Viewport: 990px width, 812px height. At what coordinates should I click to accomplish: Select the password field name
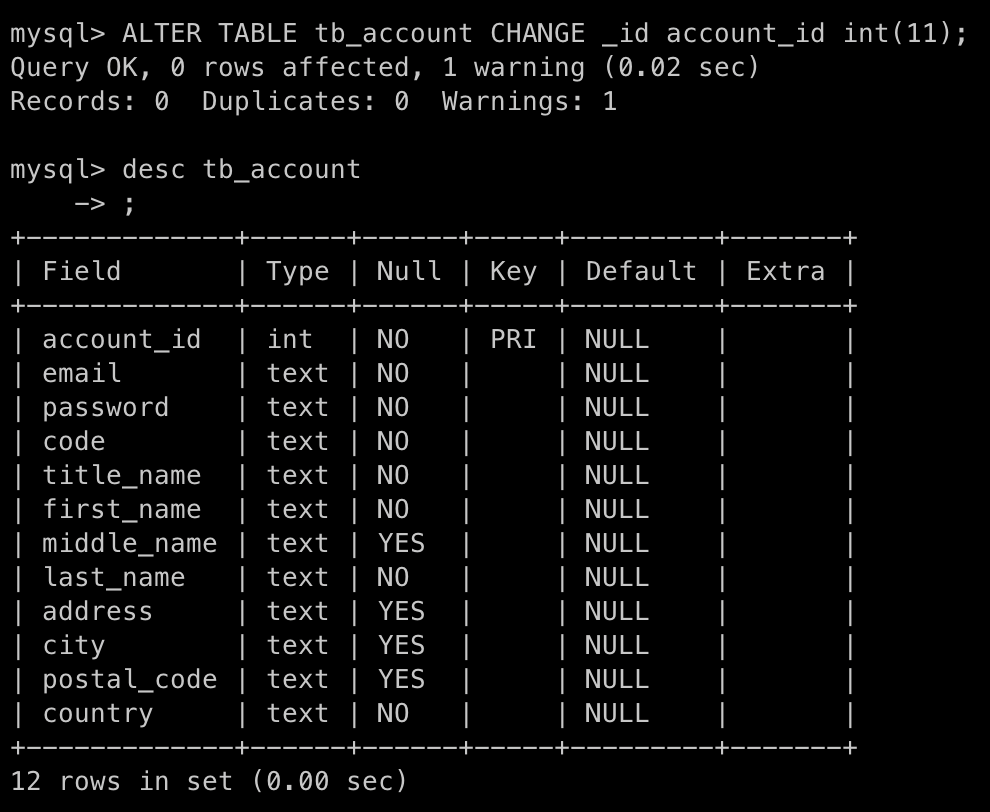click(x=105, y=408)
